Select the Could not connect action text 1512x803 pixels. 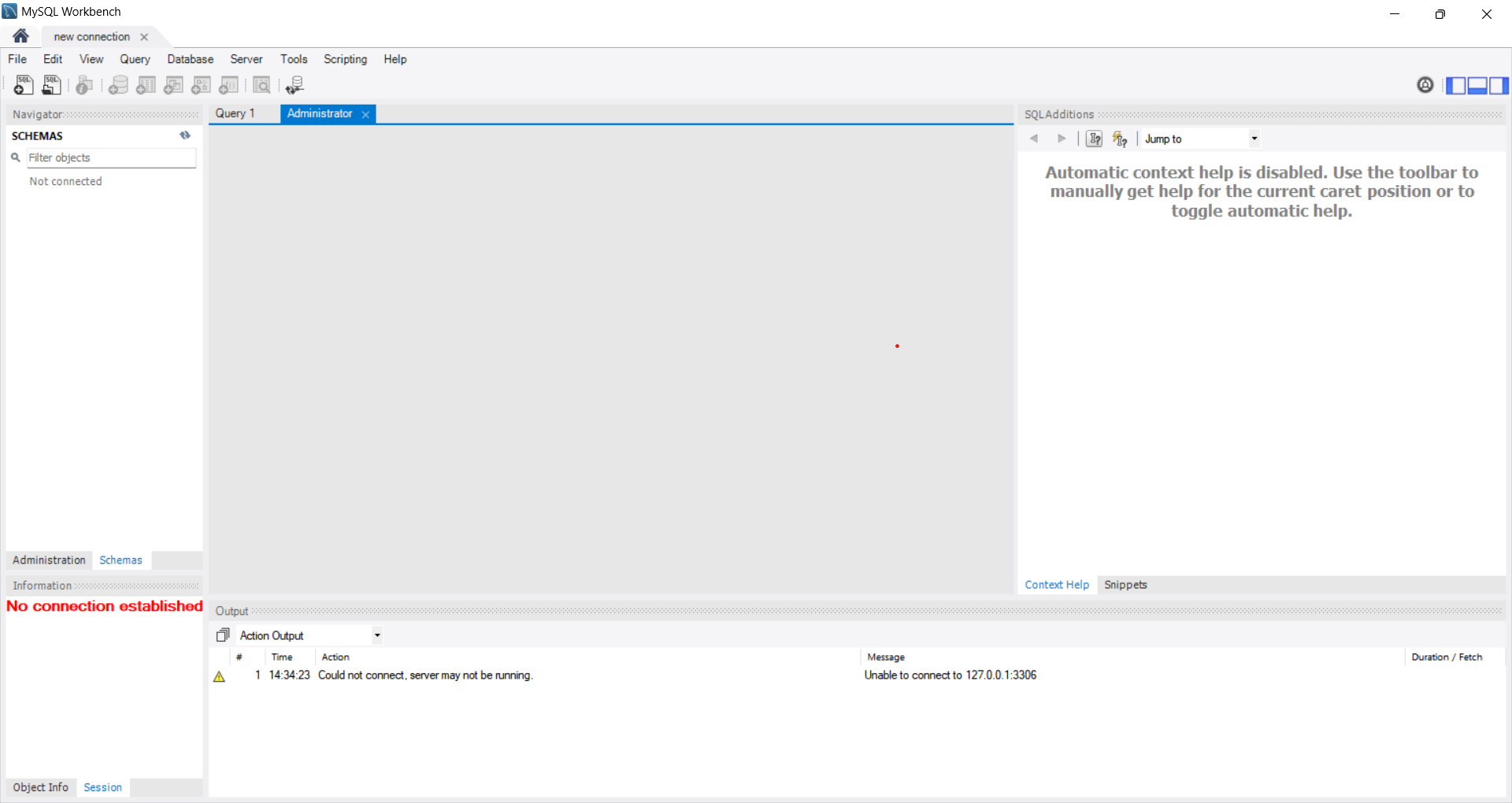tap(425, 675)
